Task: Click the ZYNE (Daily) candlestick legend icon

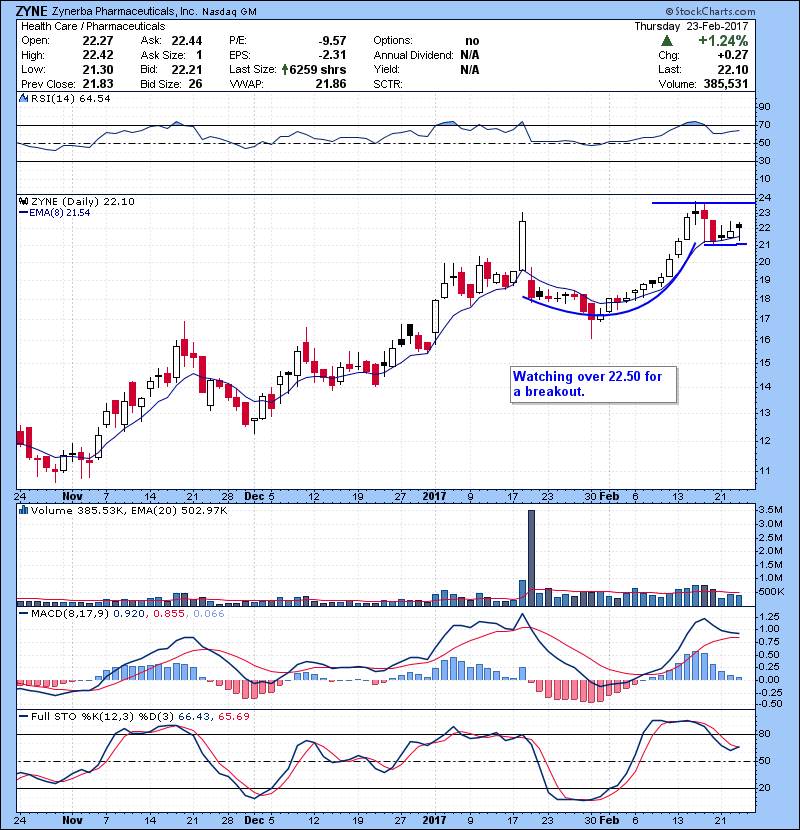Action: 23,201
